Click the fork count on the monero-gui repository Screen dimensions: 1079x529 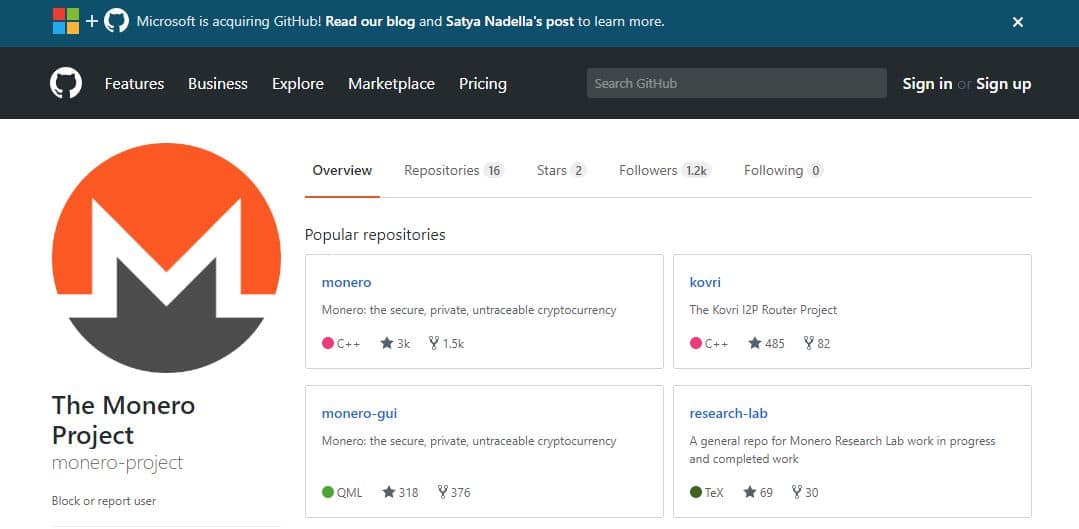point(453,492)
